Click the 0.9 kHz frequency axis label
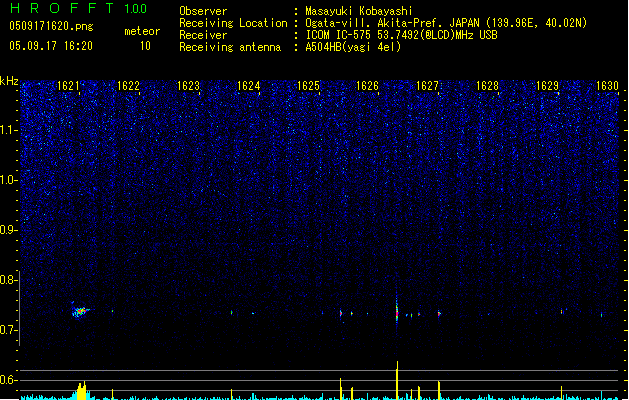Image resolution: width=629 pixels, height=400 pixels. [x=9, y=230]
